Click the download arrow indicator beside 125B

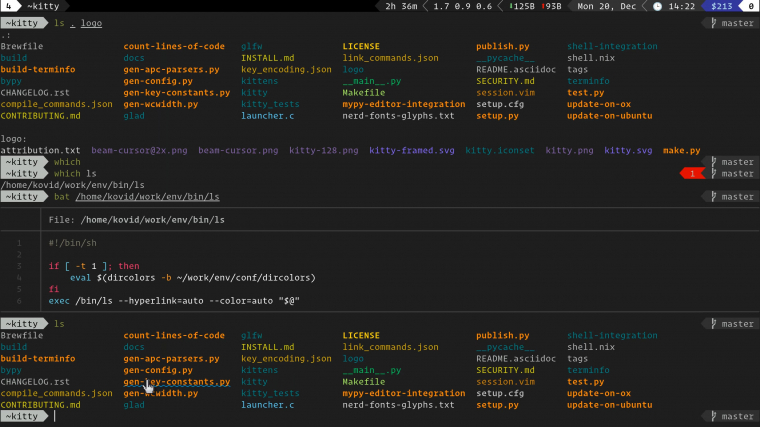point(510,6)
